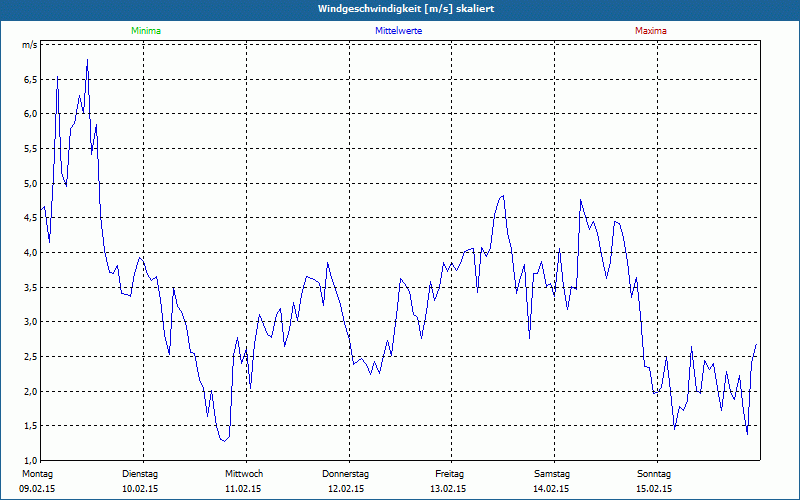
Task: Click the 5,5 y-axis value
Action: (x=30, y=149)
